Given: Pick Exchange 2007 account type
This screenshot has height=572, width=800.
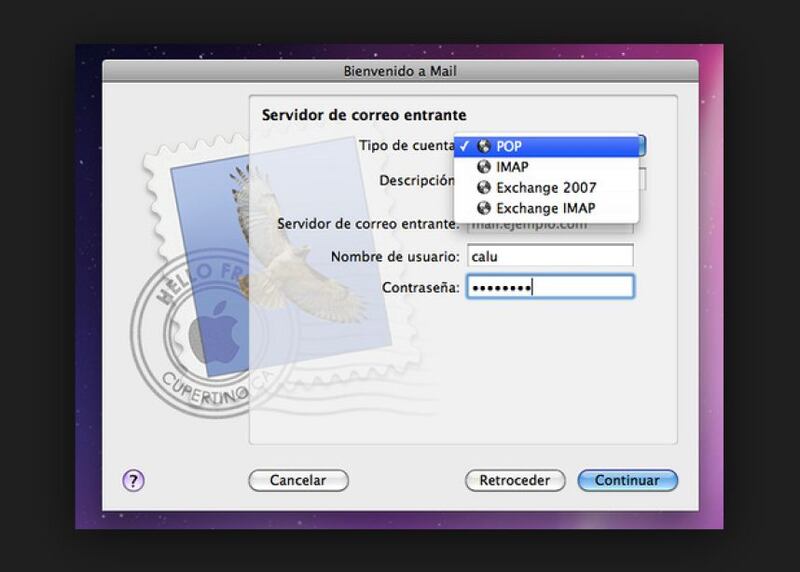Looking at the screenshot, I should [546, 188].
